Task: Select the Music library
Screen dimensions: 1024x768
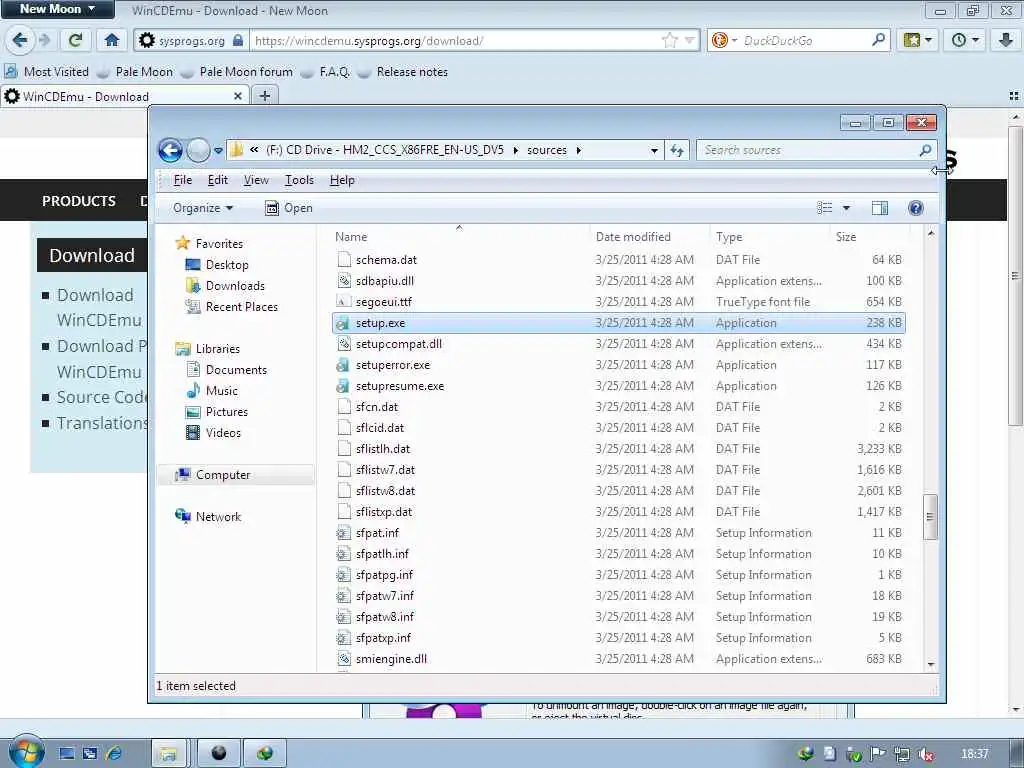Action: [x=212, y=391]
